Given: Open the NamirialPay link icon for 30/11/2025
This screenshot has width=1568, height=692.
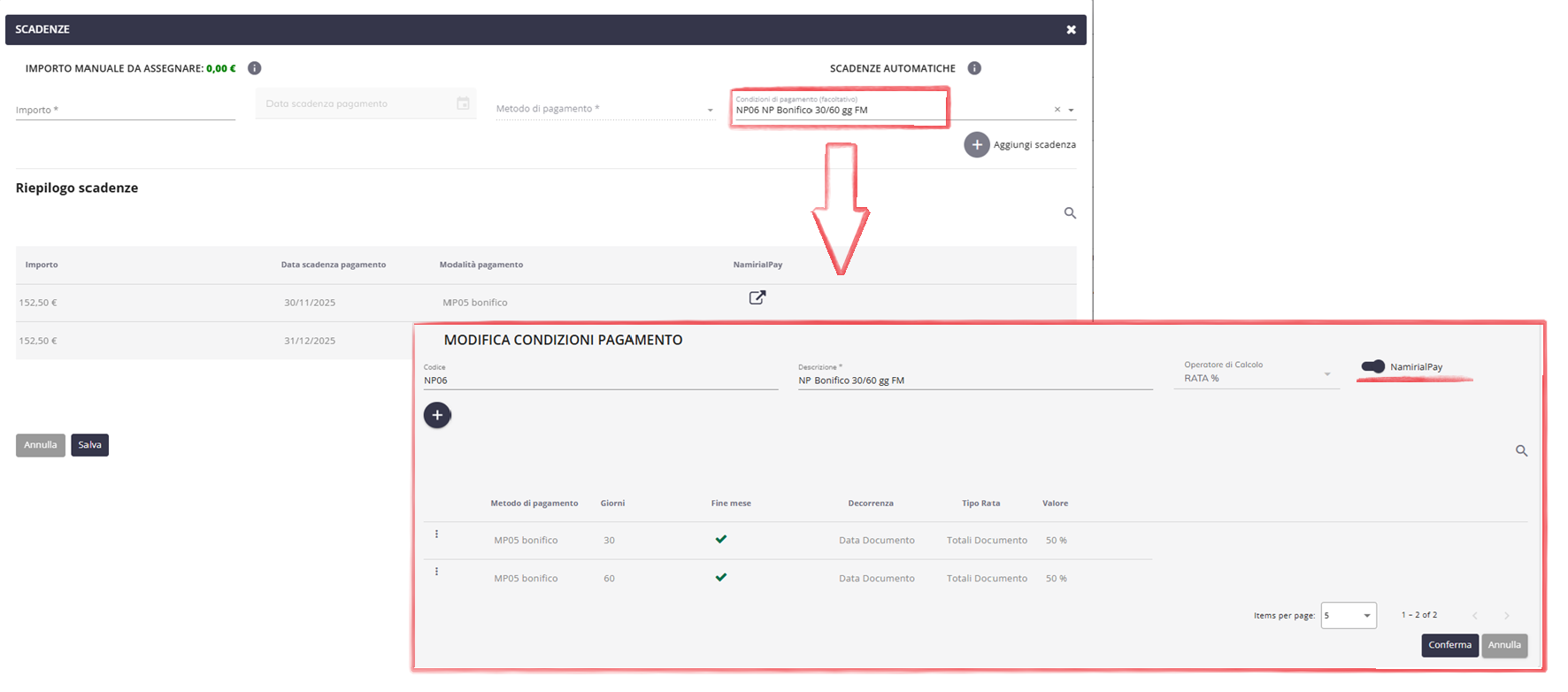Looking at the screenshot, I should (x=757, y=298).
